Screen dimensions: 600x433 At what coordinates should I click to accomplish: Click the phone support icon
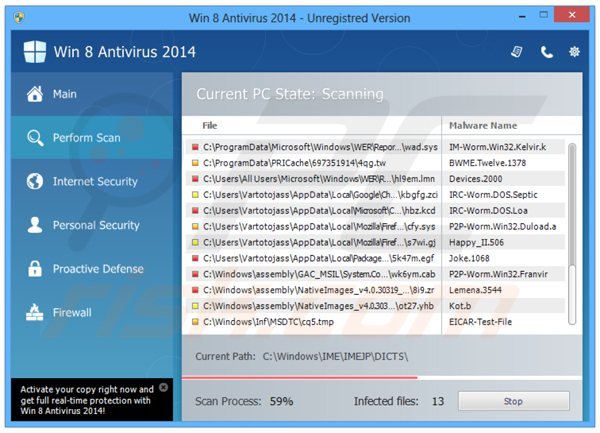(546, 52)
